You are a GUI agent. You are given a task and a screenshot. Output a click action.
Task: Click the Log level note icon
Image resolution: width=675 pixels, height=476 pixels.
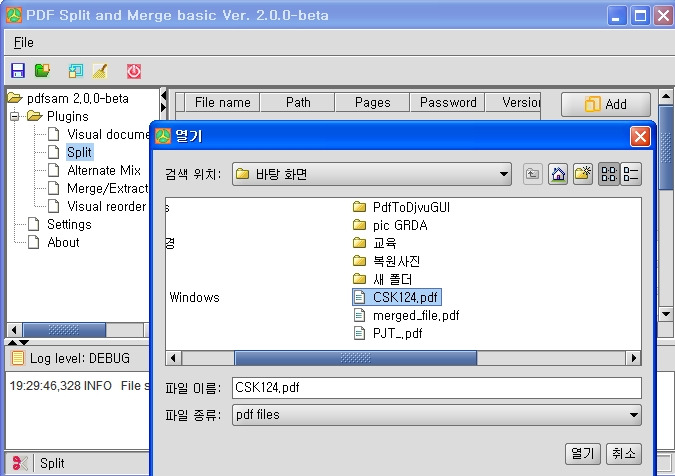(18, 358)
